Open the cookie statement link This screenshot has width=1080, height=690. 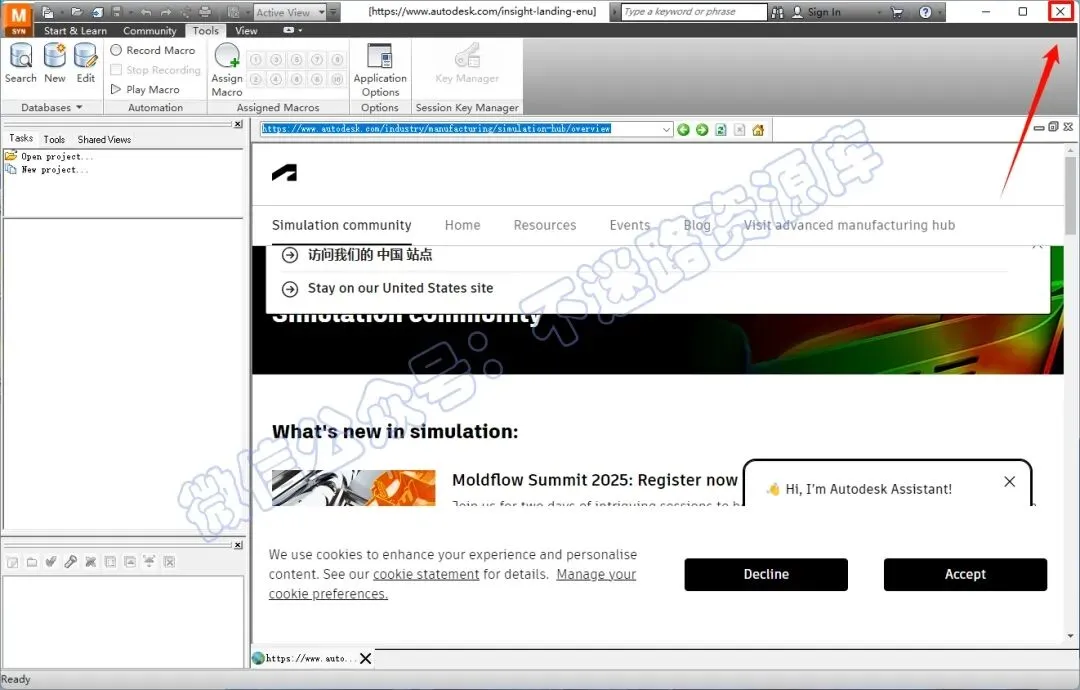click(426, 574)
